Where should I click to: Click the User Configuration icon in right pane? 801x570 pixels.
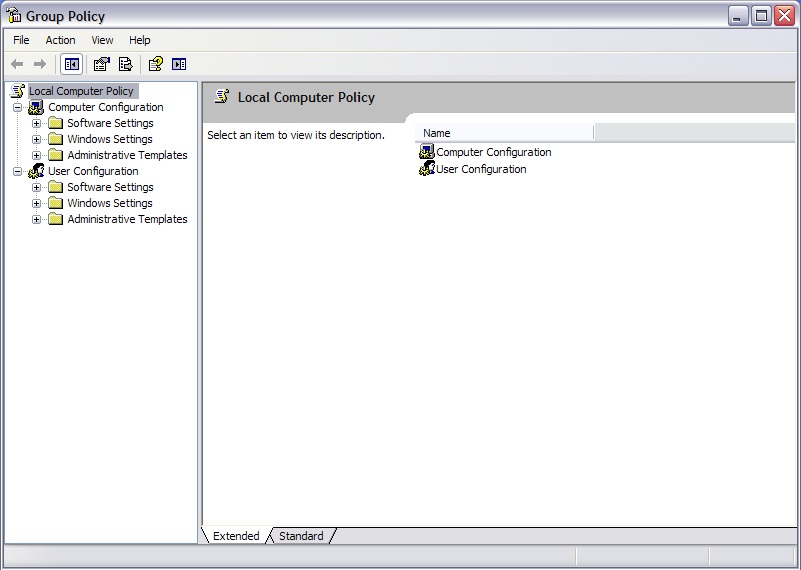427,169
